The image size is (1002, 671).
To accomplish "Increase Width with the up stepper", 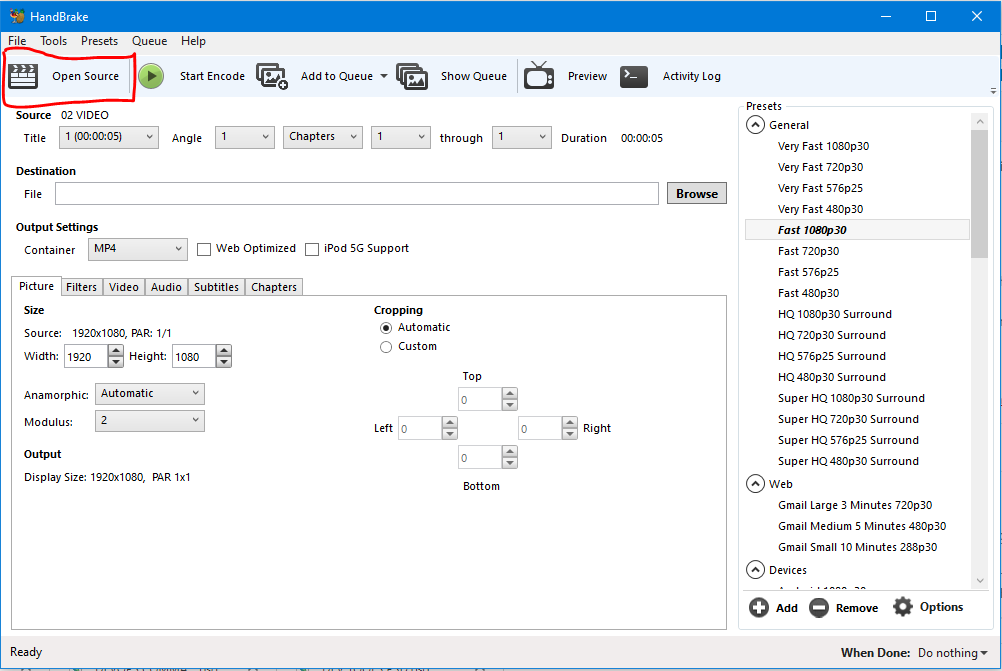I will (115, 351).
